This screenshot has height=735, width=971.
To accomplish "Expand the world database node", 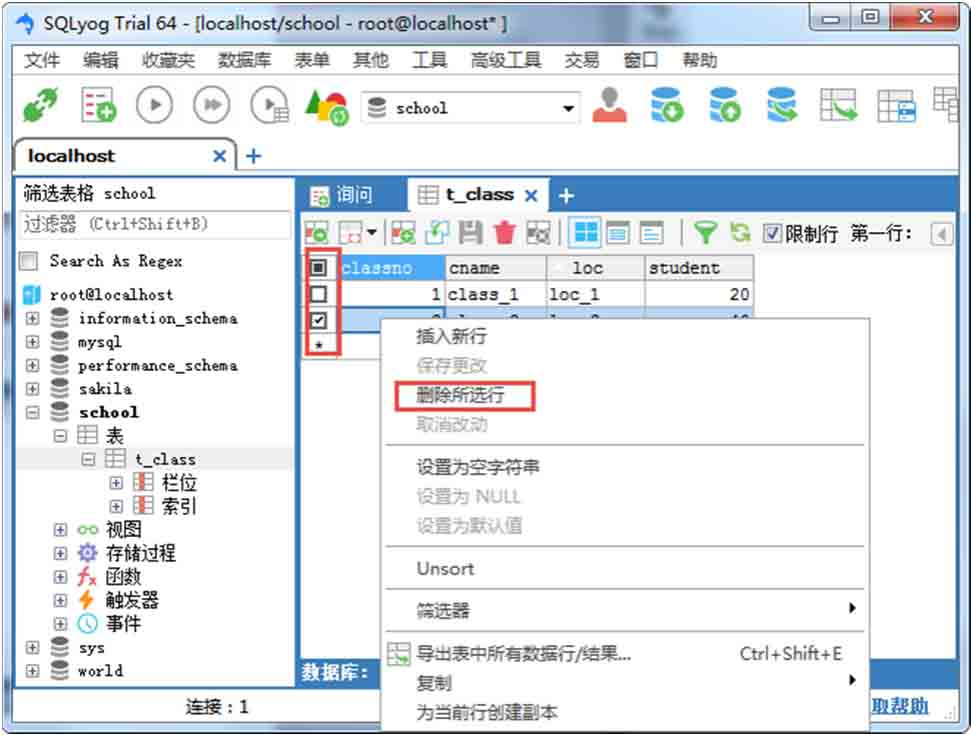I will pyautogui.click(x=32, y=671).
